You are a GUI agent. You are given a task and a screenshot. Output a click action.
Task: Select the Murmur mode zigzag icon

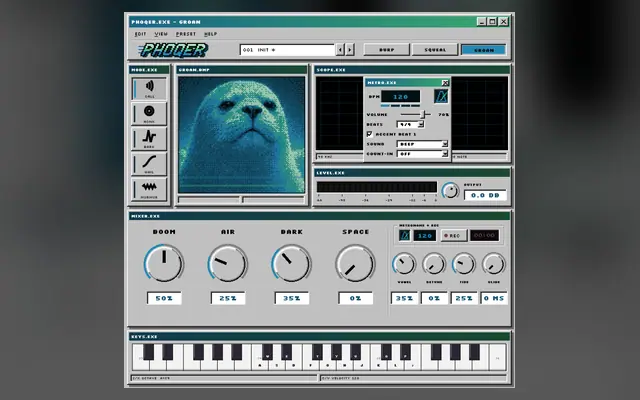149,189
